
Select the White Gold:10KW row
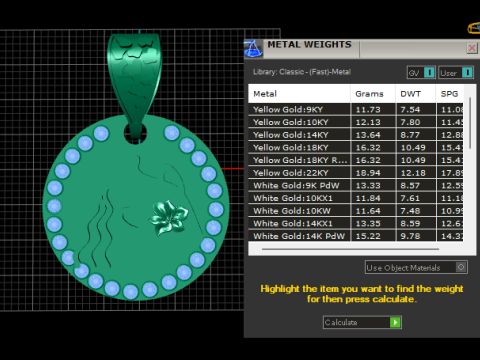pyautogui.click(x=356, y=211)
